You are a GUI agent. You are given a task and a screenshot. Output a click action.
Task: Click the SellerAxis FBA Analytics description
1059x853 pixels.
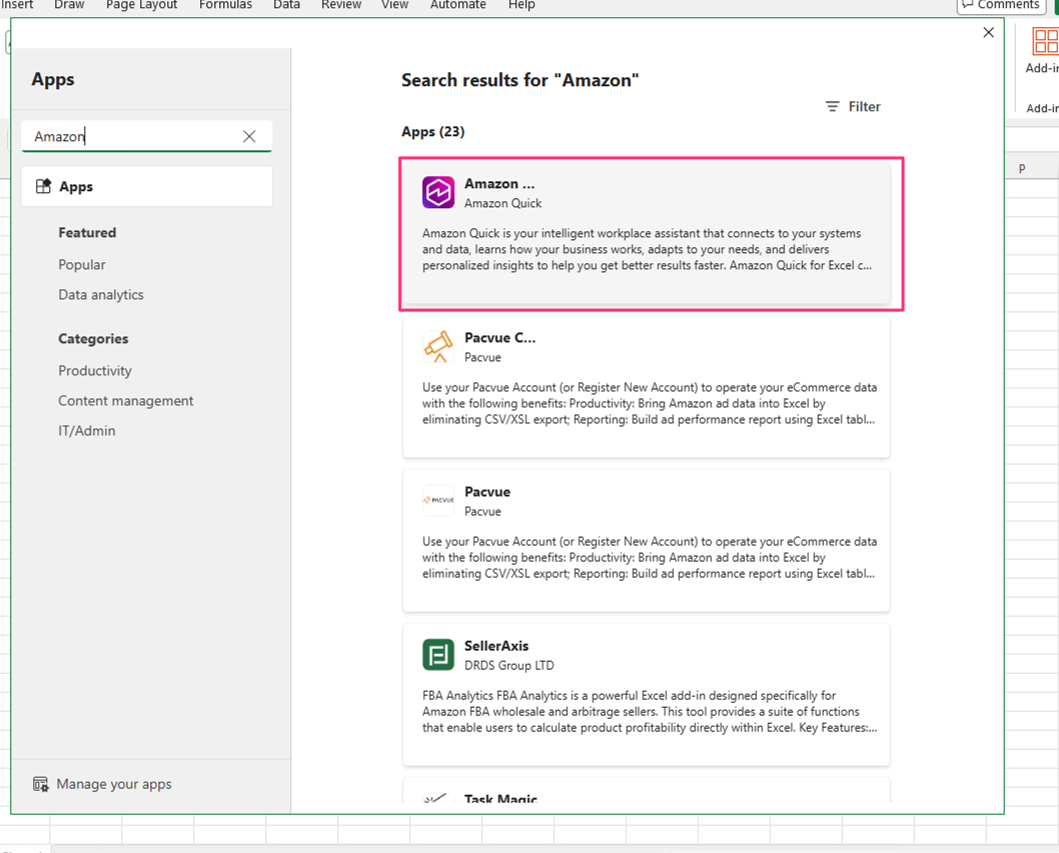point(650,711)
